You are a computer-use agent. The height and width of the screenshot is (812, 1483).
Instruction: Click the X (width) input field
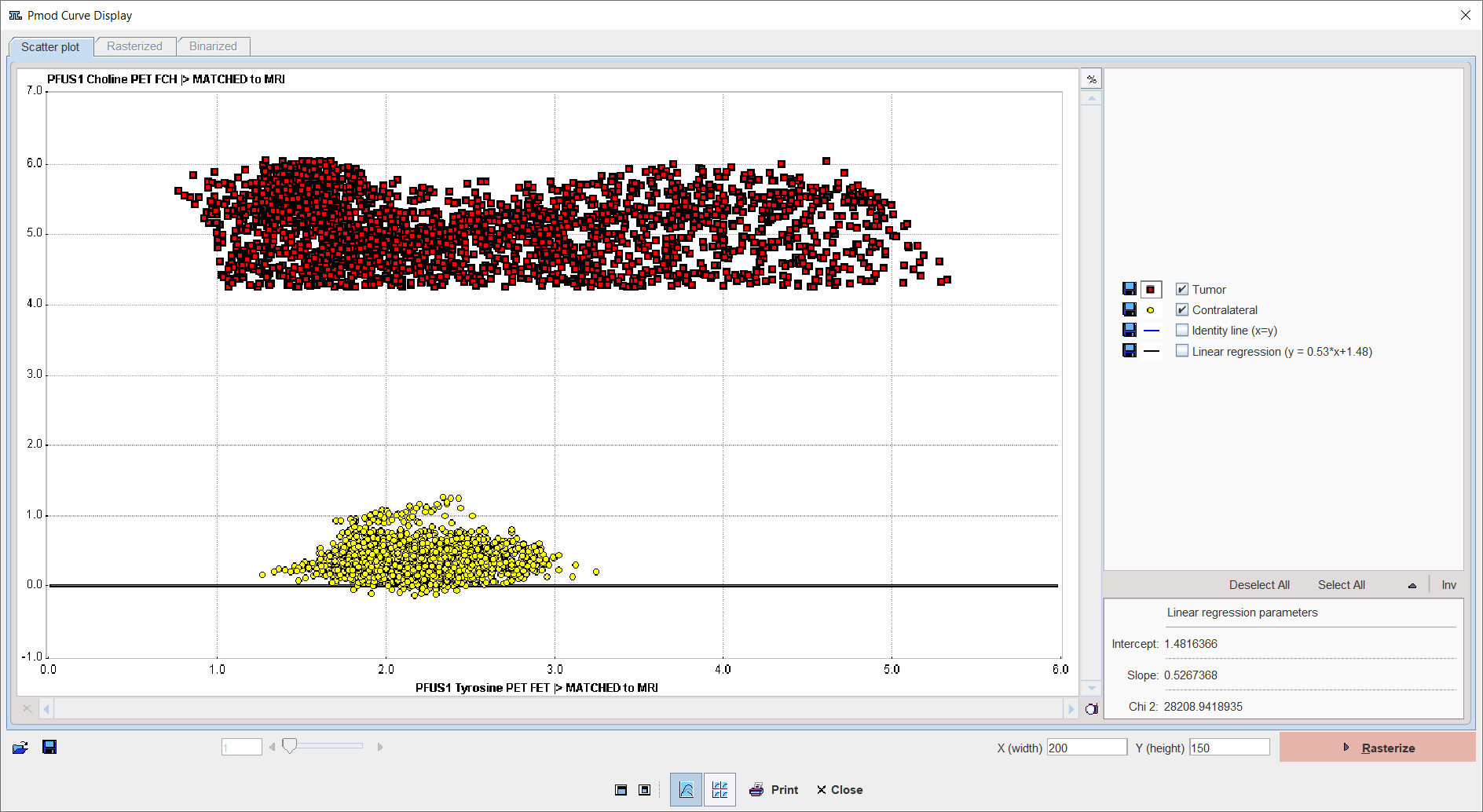tap(1087, 748)
